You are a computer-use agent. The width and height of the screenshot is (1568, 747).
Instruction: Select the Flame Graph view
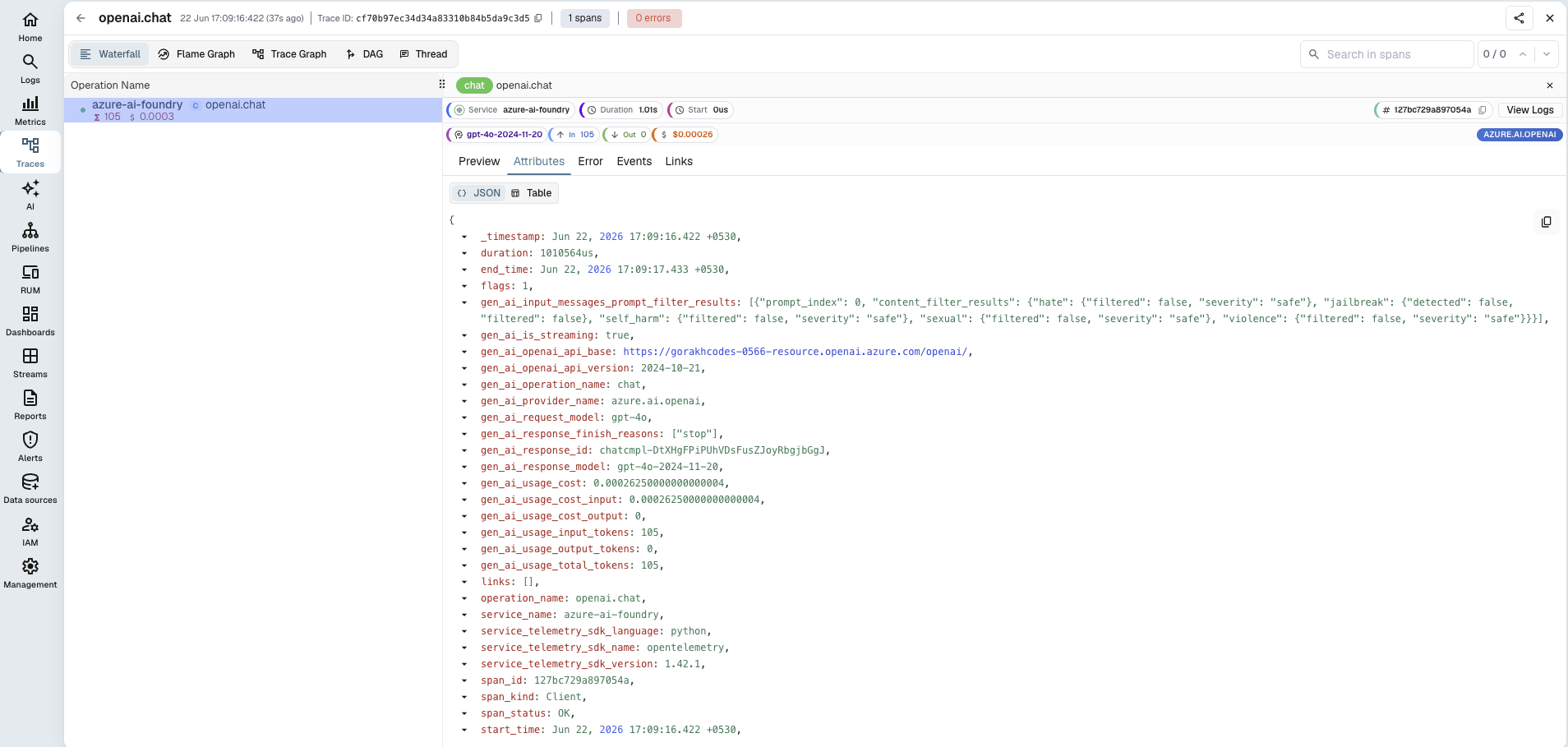pos(196,54)
